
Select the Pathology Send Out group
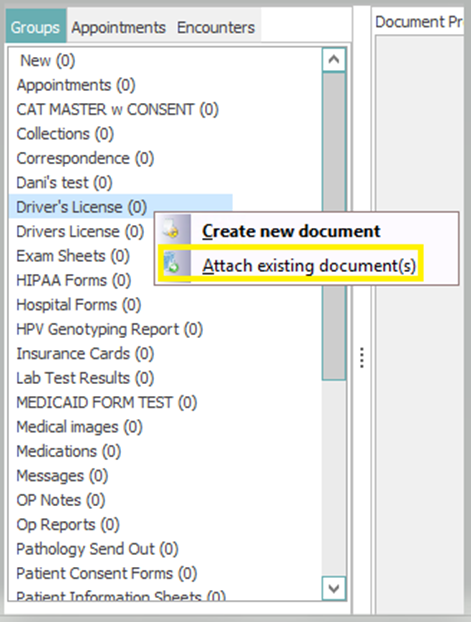(97, 549)
